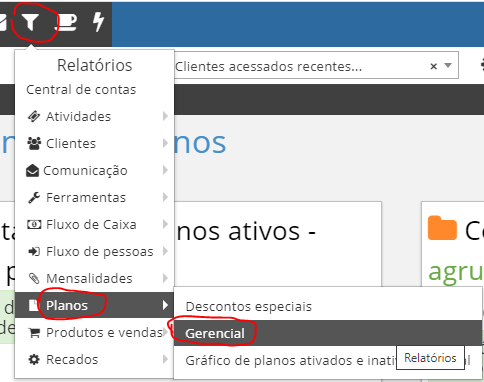Click the people icon beside Clientes
The height and width of the screenshot is (382, 484).
pyautogui.click(x=34, y=143)
